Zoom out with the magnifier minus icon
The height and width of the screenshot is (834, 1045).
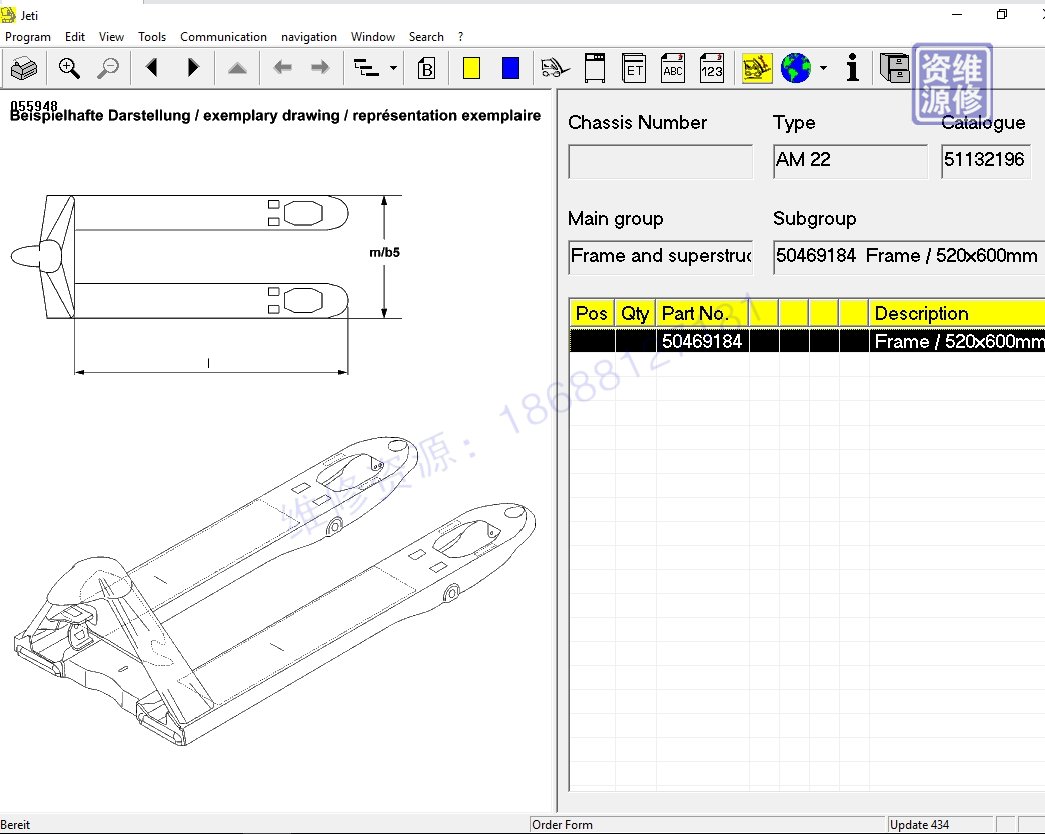(x=107, y=68)
